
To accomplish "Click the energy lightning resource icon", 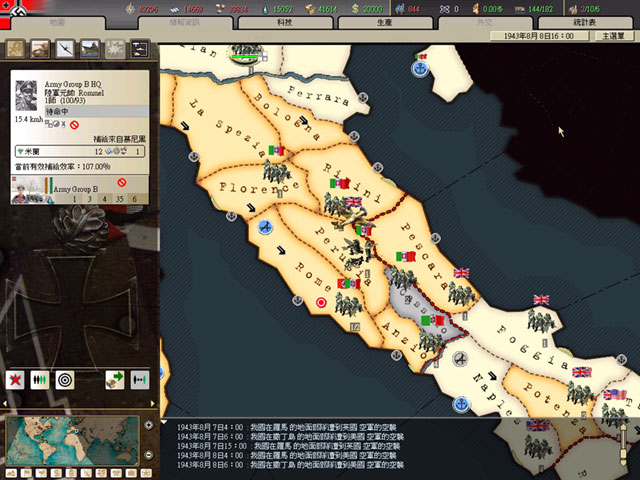I will 130,9.
